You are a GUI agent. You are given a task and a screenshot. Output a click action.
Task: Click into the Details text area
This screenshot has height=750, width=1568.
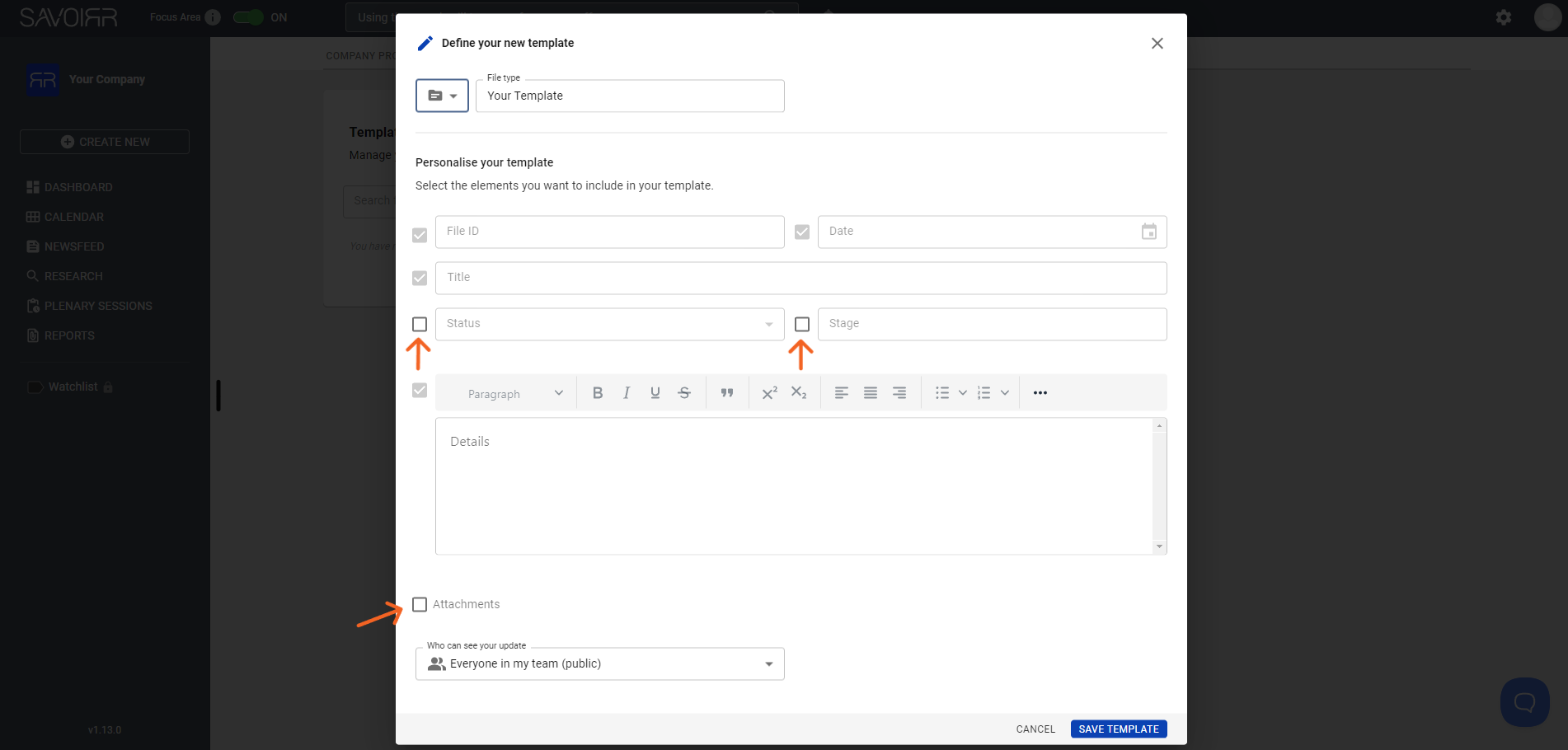tap(794, 486)
